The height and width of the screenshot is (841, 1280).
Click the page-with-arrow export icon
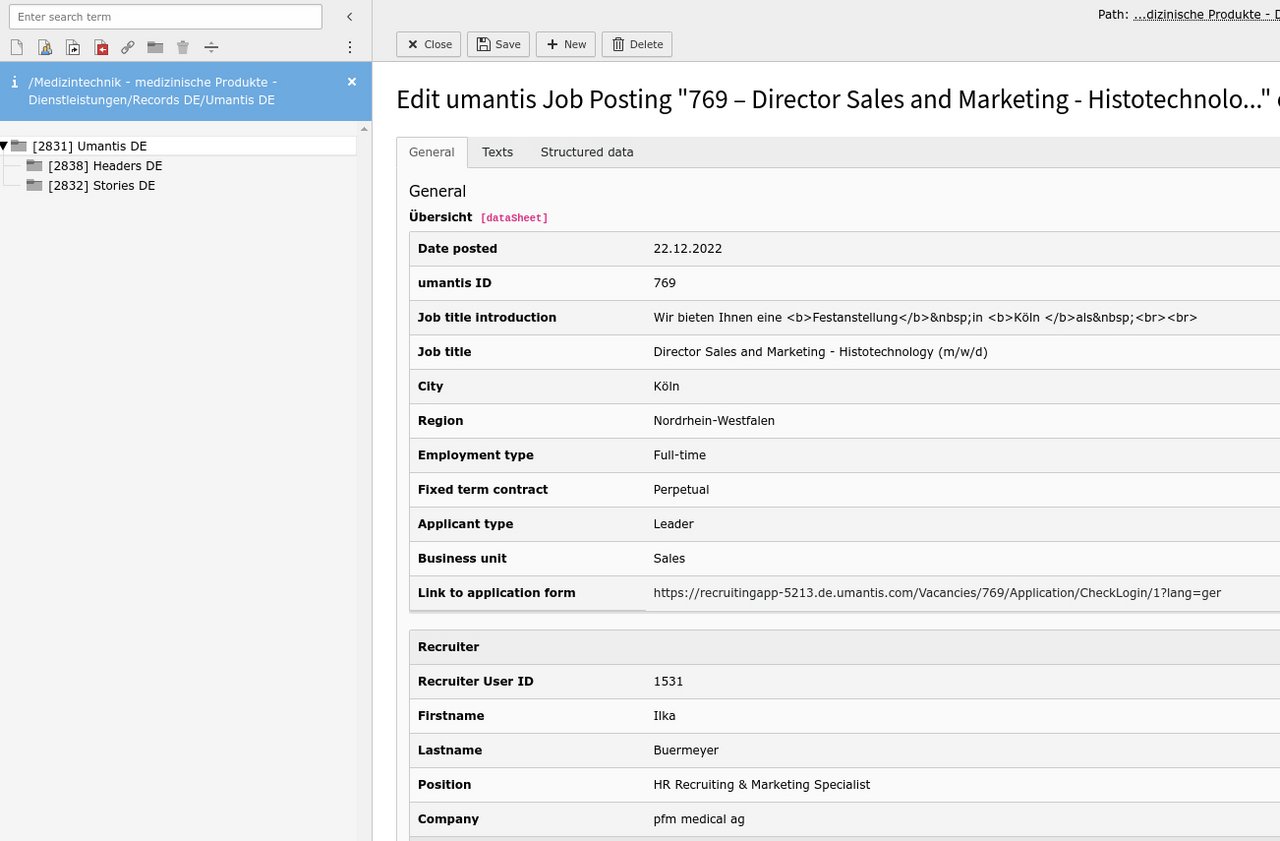point(72,47)
